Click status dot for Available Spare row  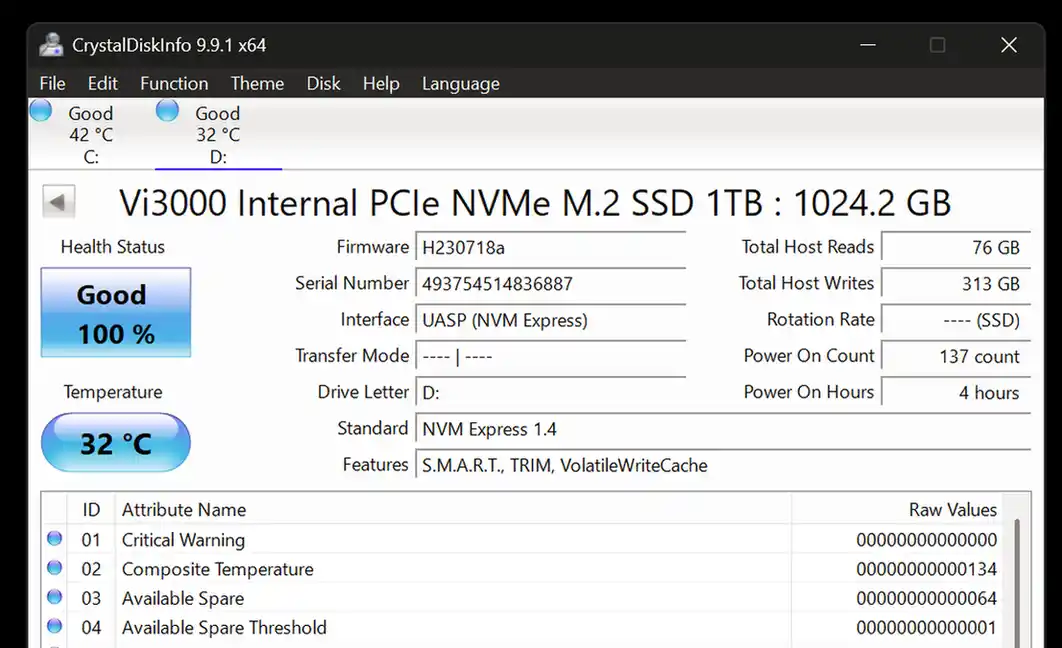55,597
